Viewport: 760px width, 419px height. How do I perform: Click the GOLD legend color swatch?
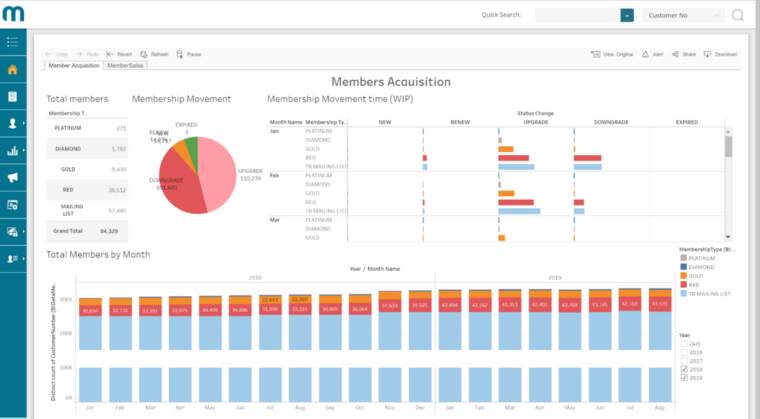click(683, 275)
